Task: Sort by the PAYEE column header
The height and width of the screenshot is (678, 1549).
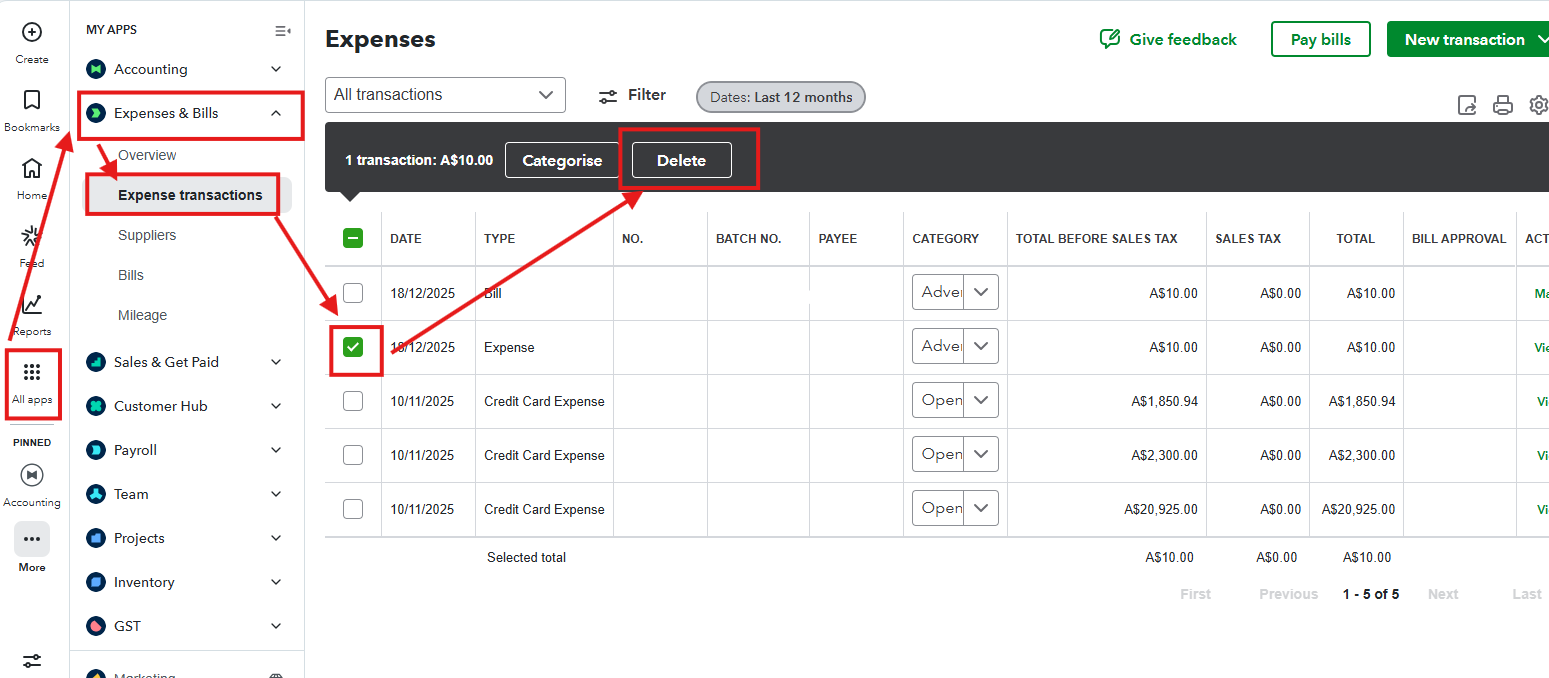Action: coord(837,238)
